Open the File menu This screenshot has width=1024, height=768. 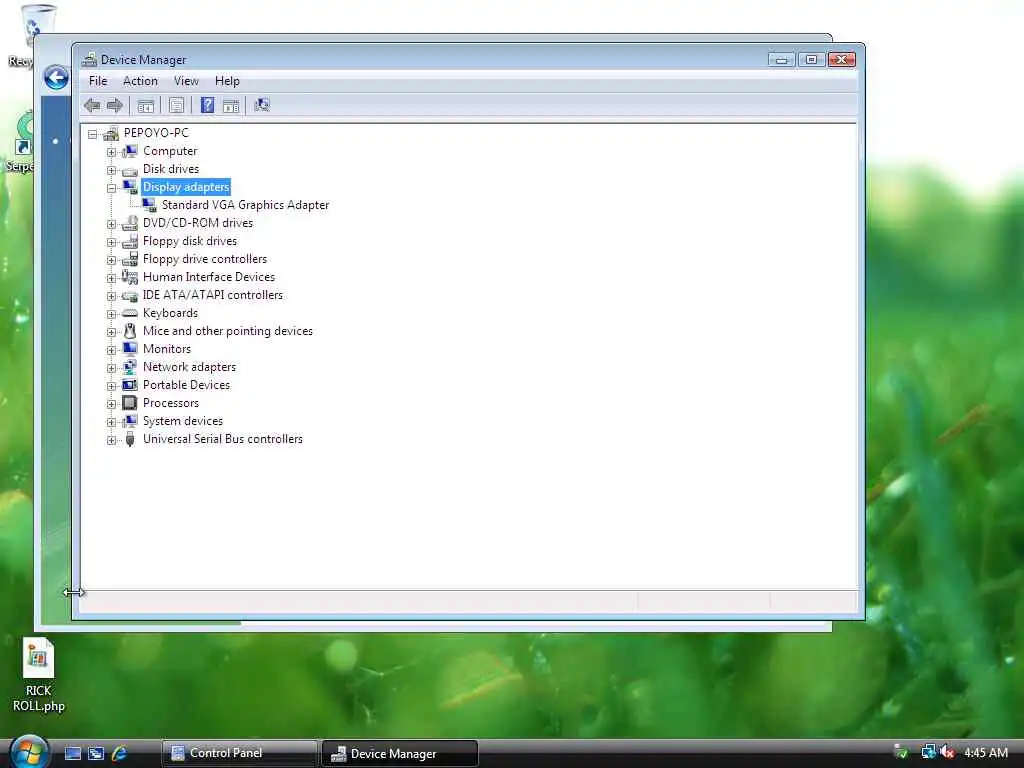click(98, 81)
